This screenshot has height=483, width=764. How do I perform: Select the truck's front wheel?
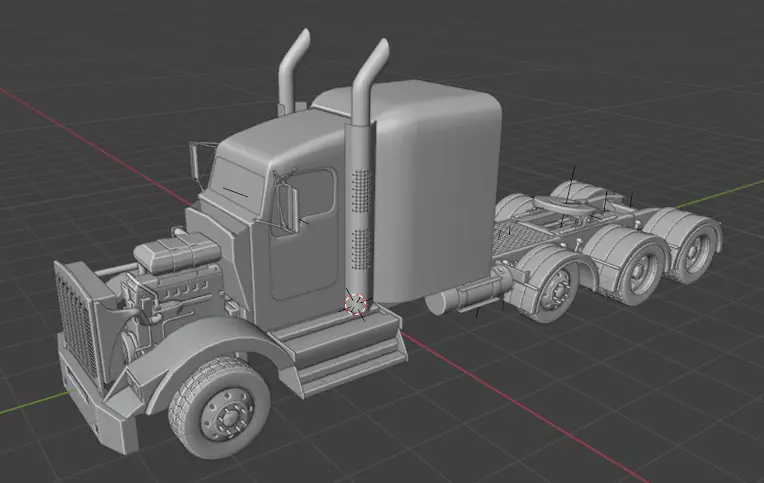(219, 407)
